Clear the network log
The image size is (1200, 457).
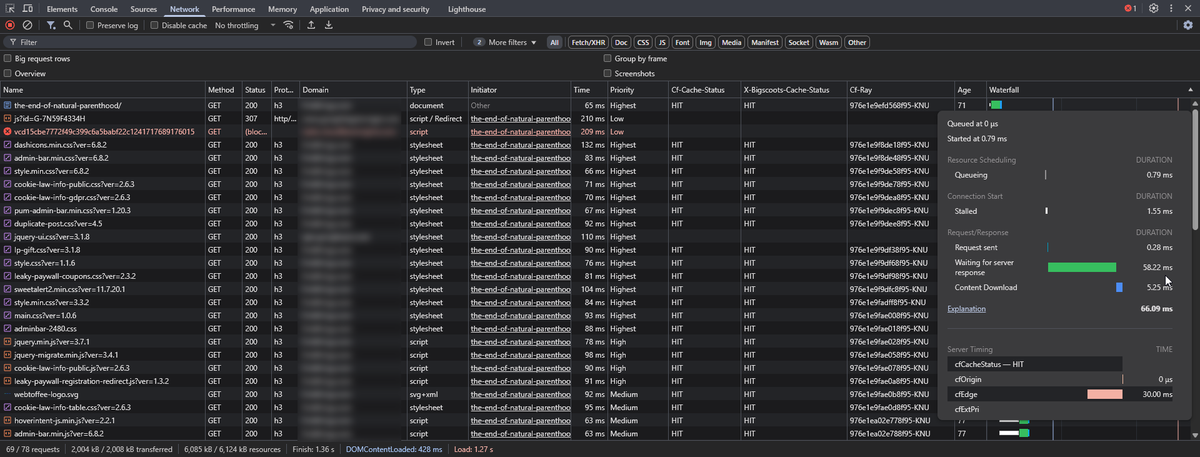point(27,25)
